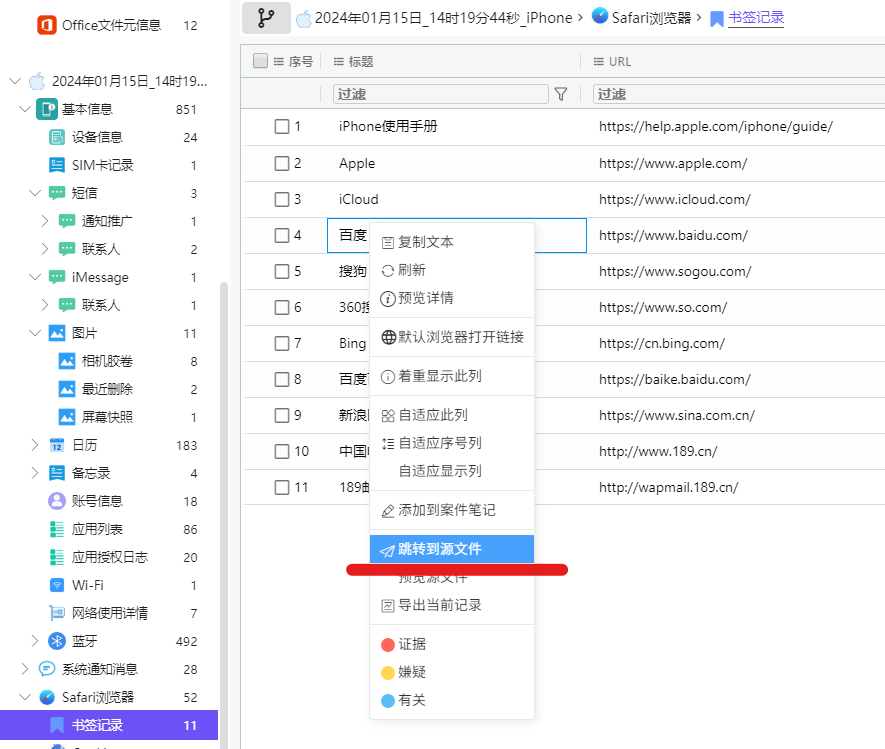The image size is (885, 749).
Task: Open the 书签记录 breadcrumb link
Action: pos(756,18)
